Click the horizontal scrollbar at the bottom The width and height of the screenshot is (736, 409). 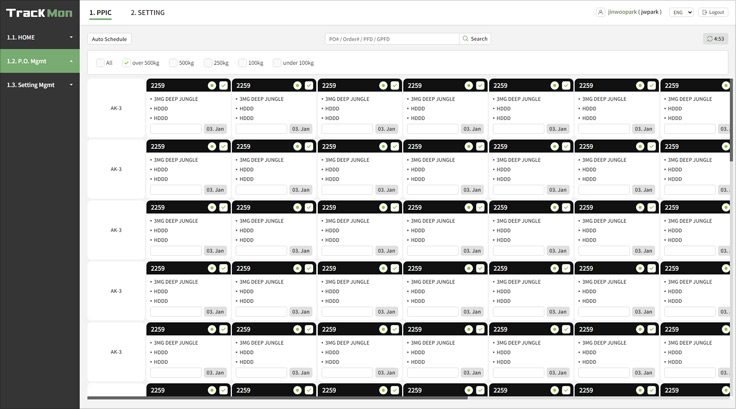pyautogui.click(x=300, y=398)
